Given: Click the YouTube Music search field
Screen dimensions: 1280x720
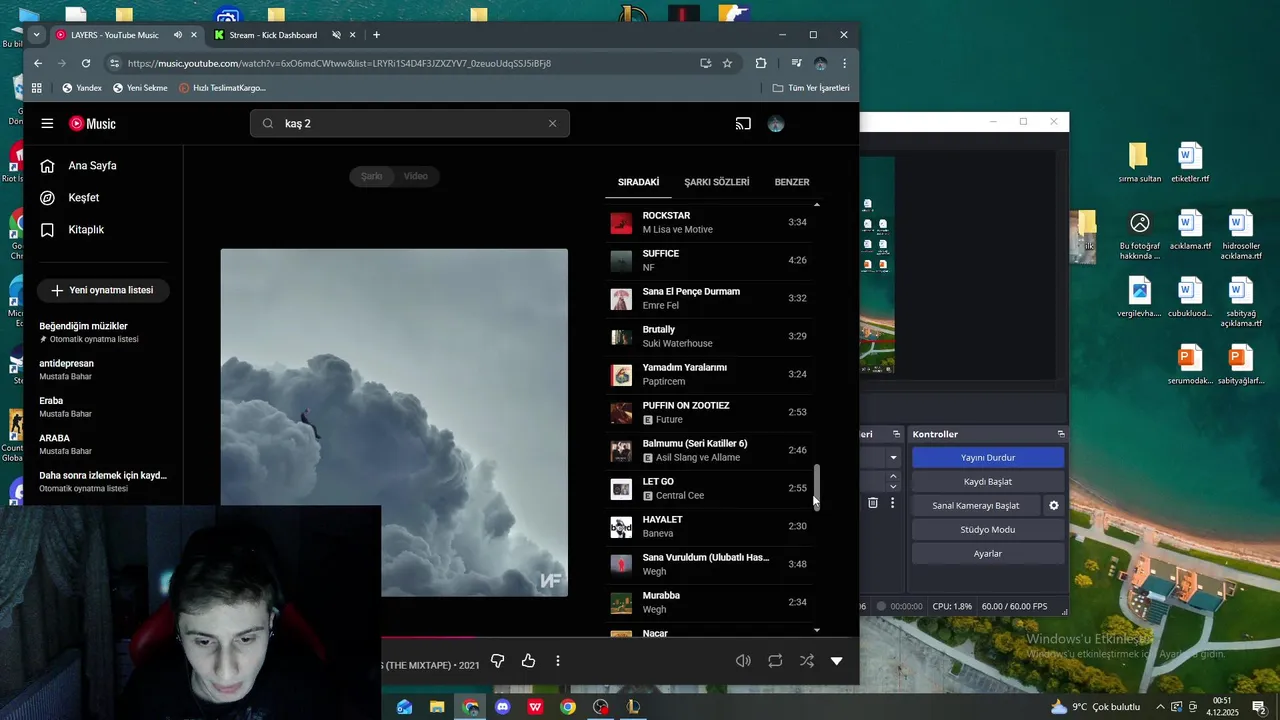Looking at the screenshot, I should coord(410,124).
